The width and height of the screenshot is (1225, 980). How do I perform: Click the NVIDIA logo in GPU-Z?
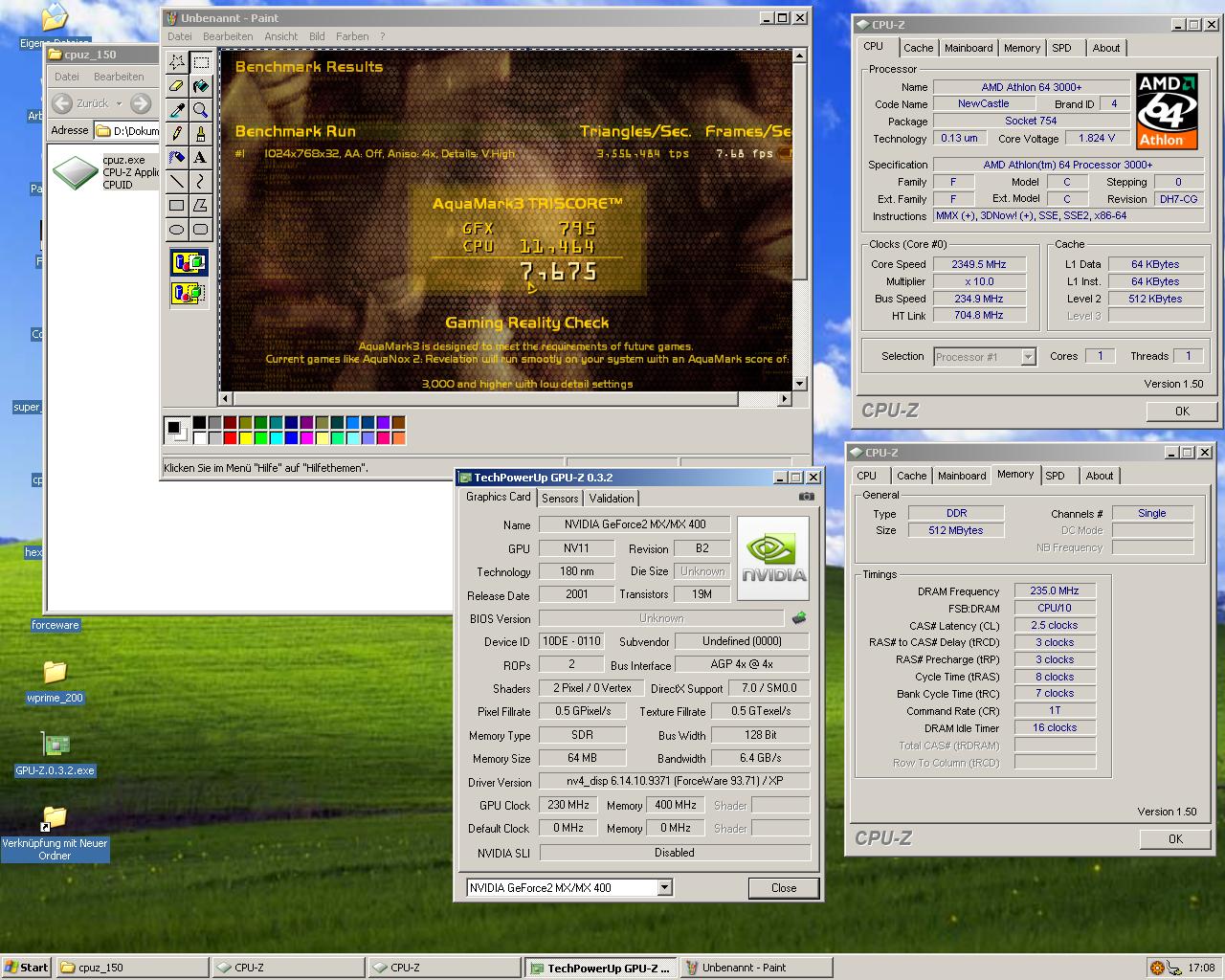[x=772, y=559]
